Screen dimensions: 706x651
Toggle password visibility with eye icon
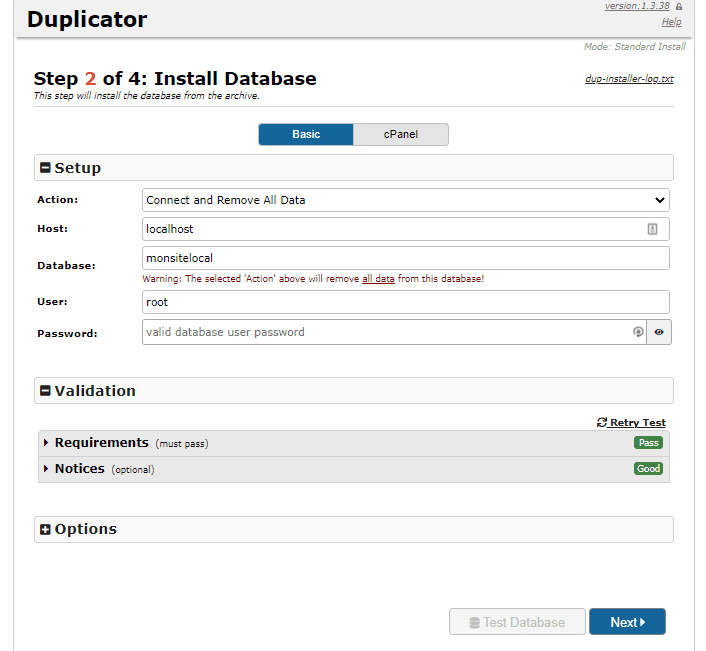[x=659, y=332]
